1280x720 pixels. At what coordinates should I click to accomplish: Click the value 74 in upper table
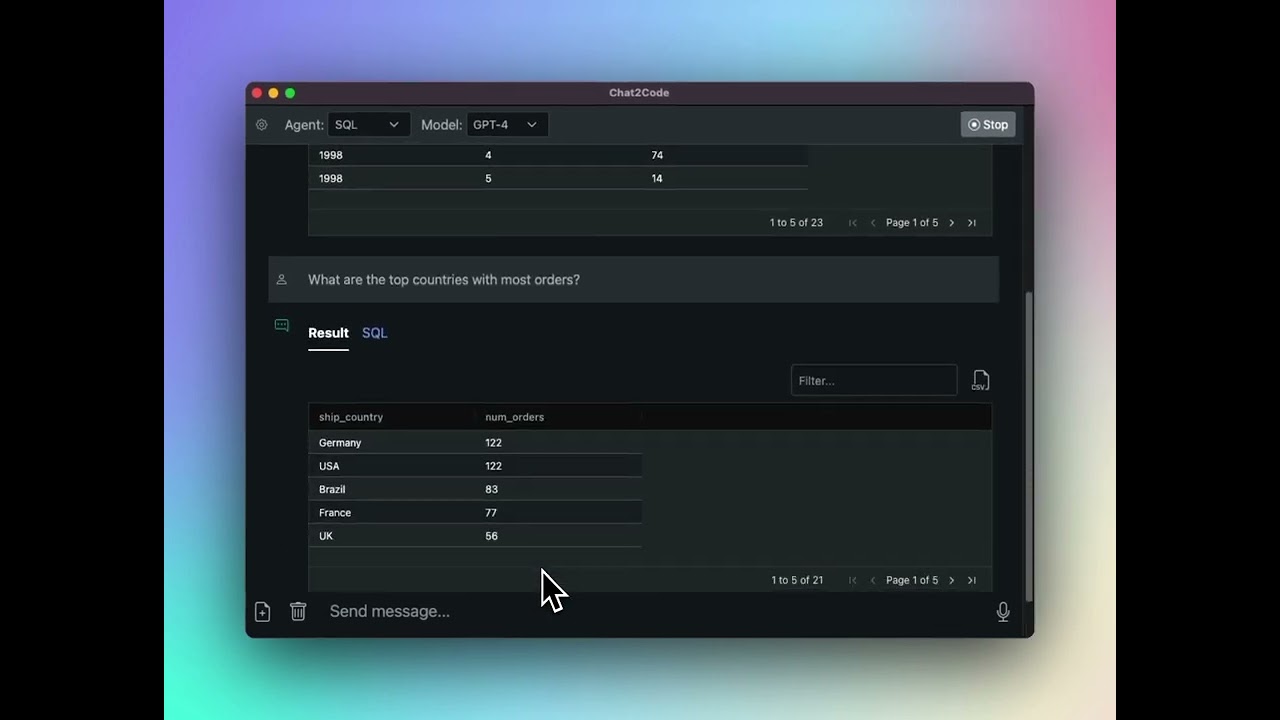point(657,155)
